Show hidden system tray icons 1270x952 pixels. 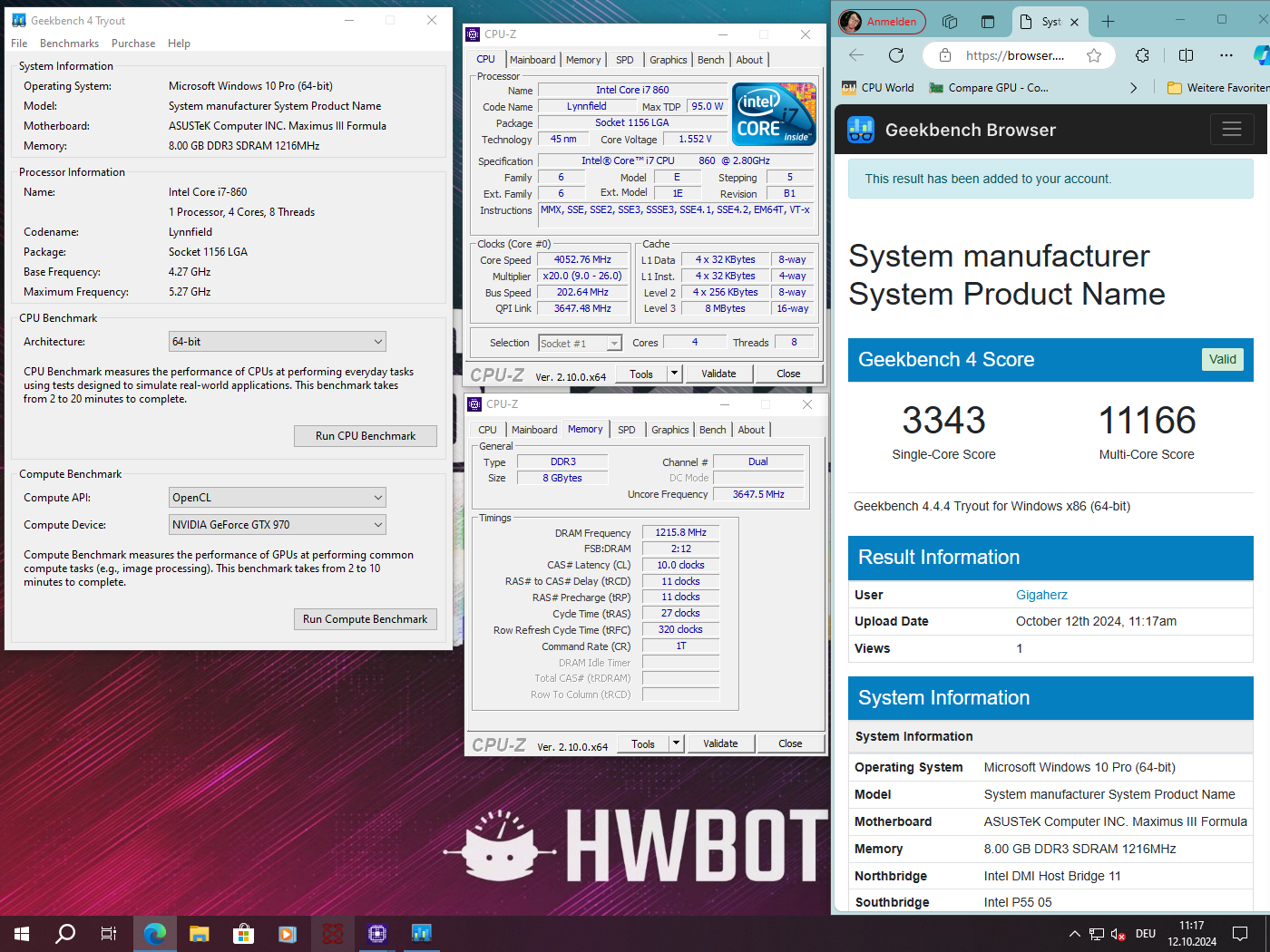1075,934
